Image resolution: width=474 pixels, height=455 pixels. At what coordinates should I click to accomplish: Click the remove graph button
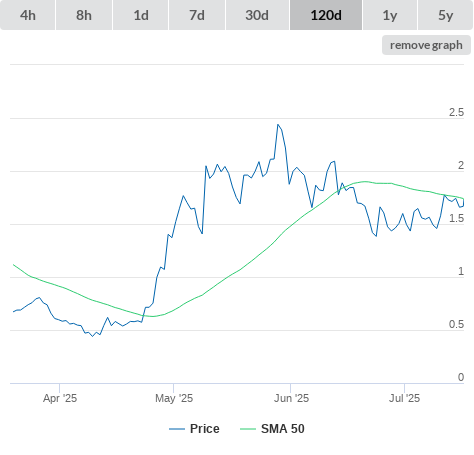click(426, 45)
